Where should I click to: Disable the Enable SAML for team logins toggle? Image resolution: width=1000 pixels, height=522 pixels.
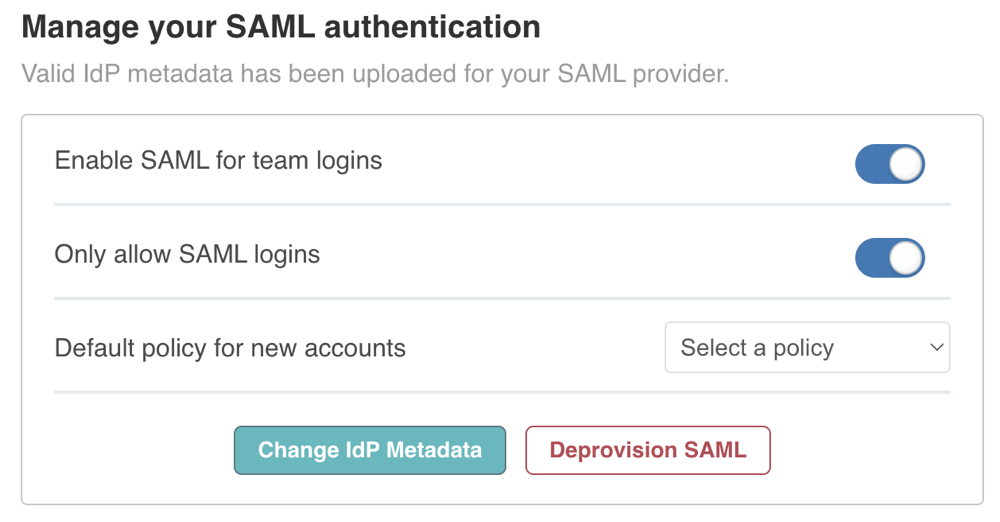click(889, 164)
